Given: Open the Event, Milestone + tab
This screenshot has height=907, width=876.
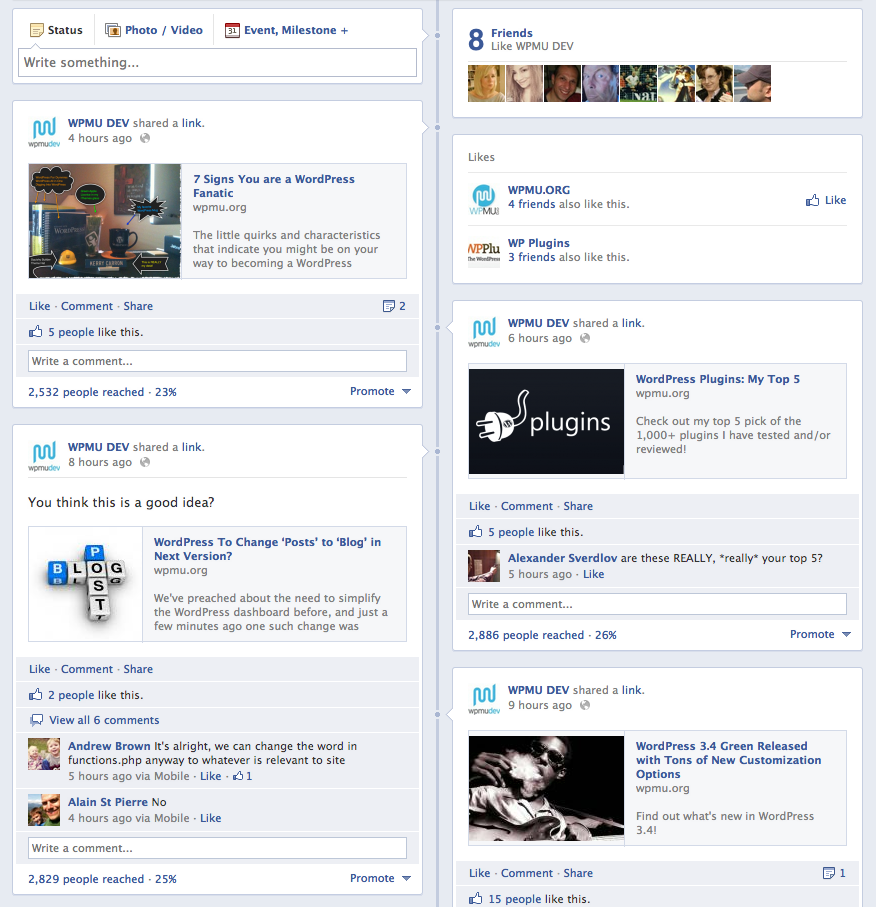Looking at the screenshot, I should click(286, 30).
